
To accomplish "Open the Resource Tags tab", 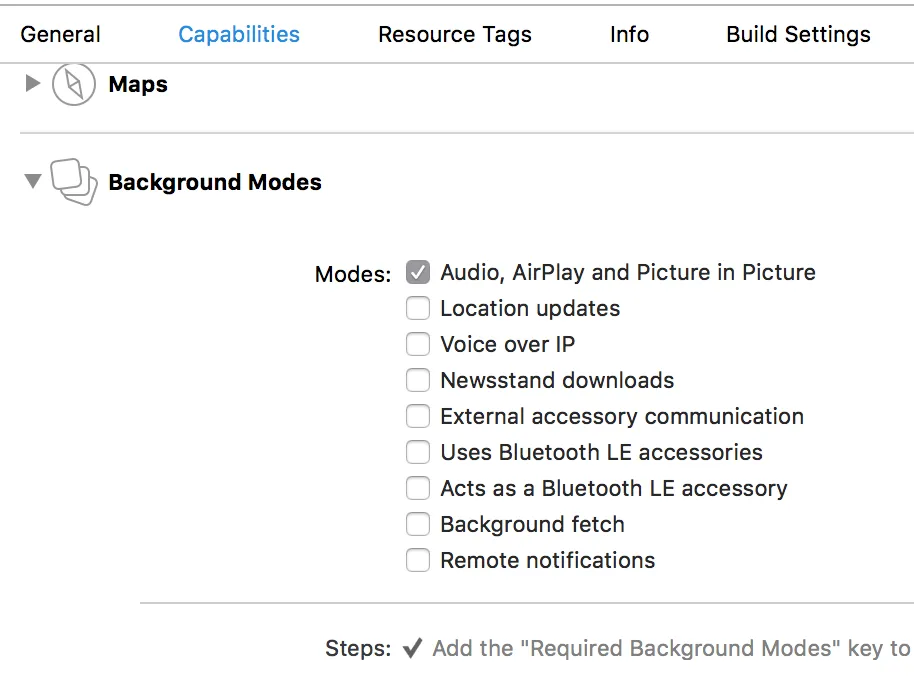I will pyautogui.click(x=455, y=34).
